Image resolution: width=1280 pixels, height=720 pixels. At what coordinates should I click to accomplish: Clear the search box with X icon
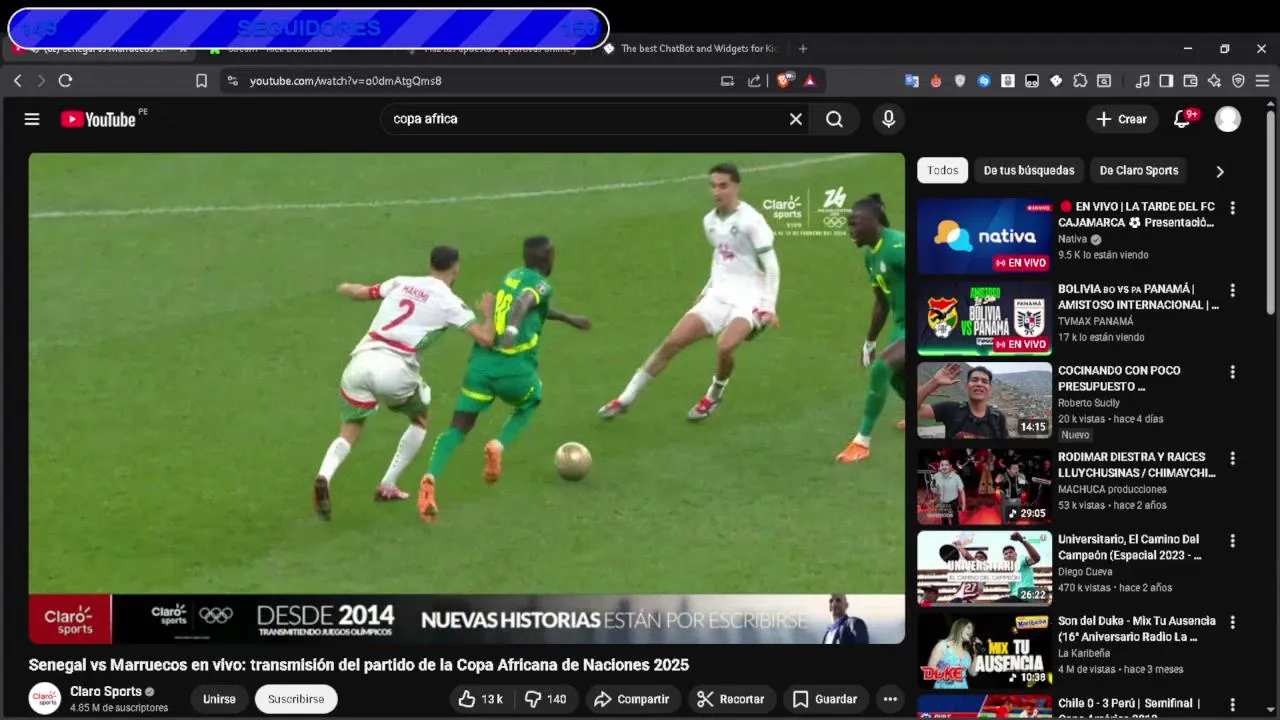(796, 119)
